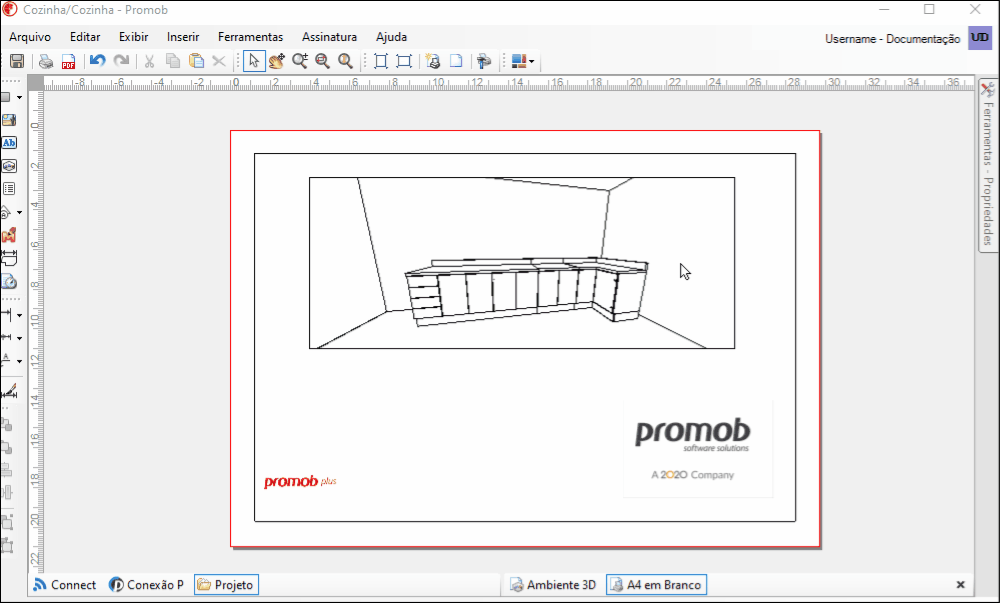Screen dimensions: 1000x603
Task: Select the red promob plus logo
Action: 300,482
